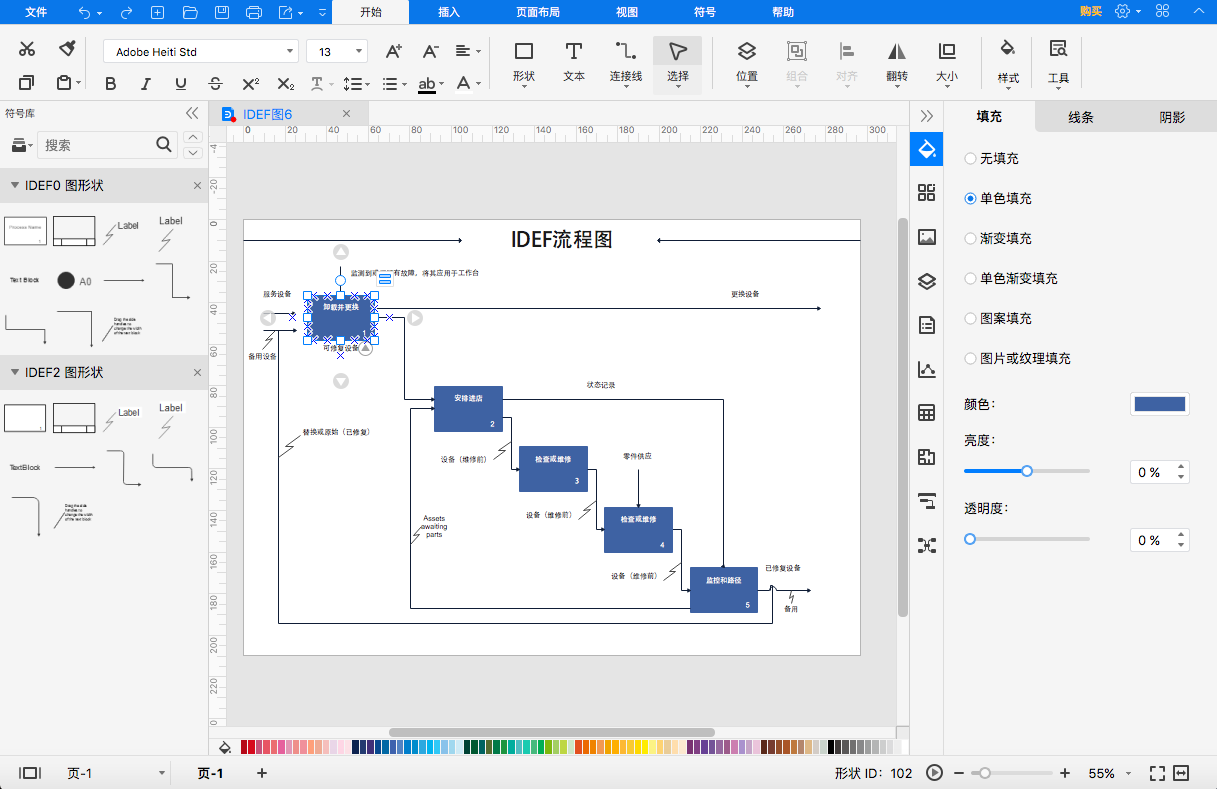This screenshot has height=789, width=1217.
Task: Click the 购买 purchase link
Action: click(x=1091, y=11)
